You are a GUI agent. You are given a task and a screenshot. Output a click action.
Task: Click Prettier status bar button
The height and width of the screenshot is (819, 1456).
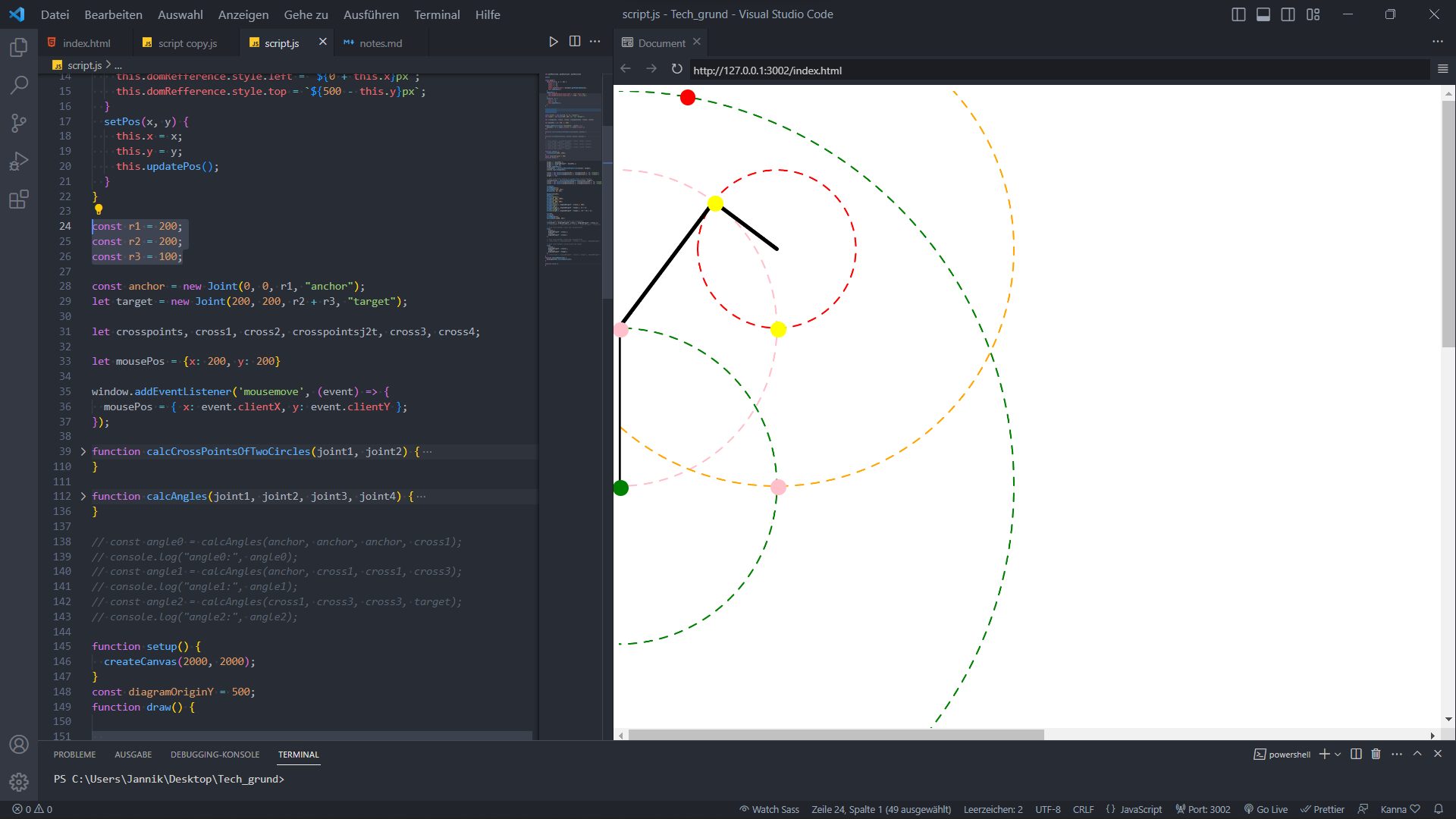(1322, 809)
